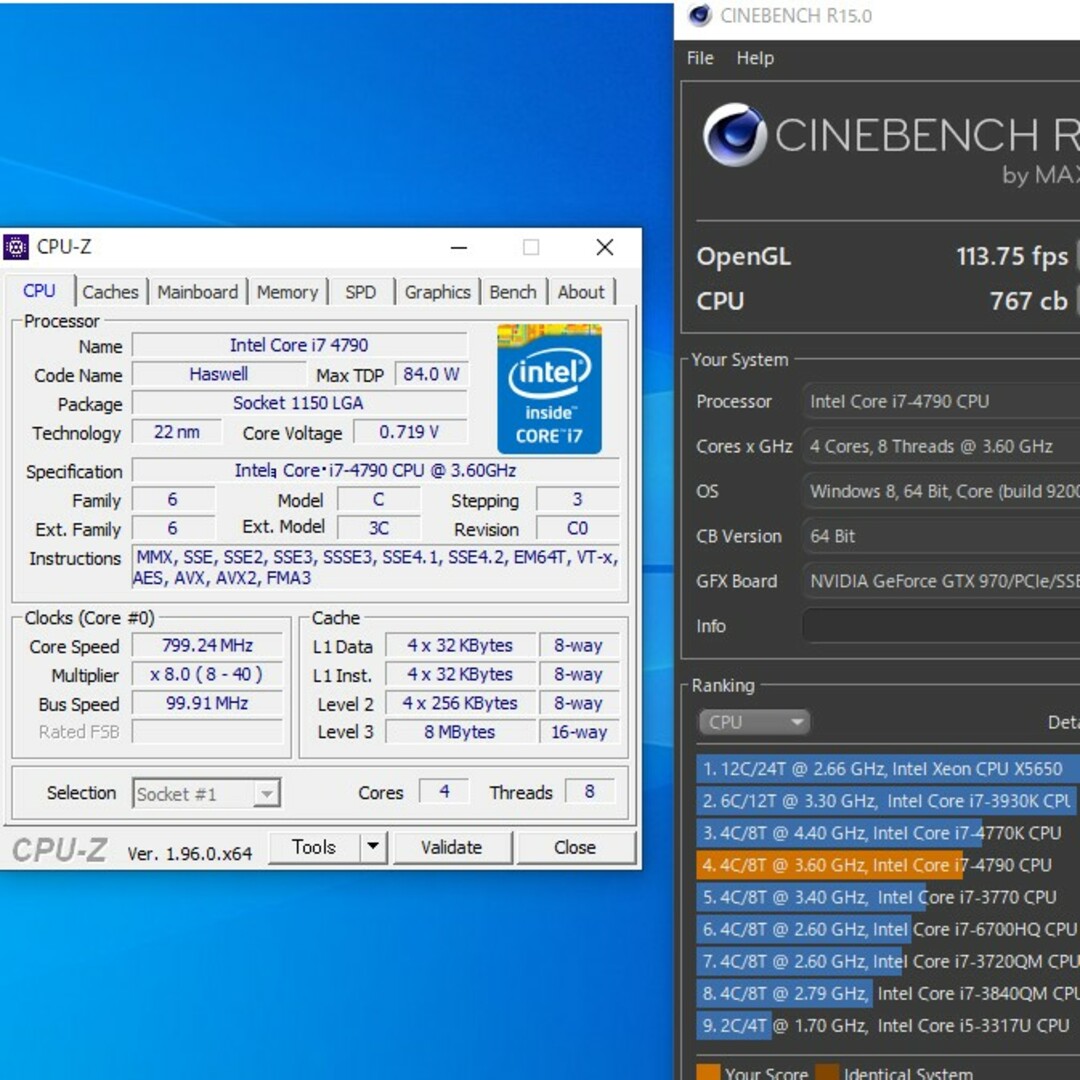Open the Mainboard tab in CPU-Z

click(198, 292)
